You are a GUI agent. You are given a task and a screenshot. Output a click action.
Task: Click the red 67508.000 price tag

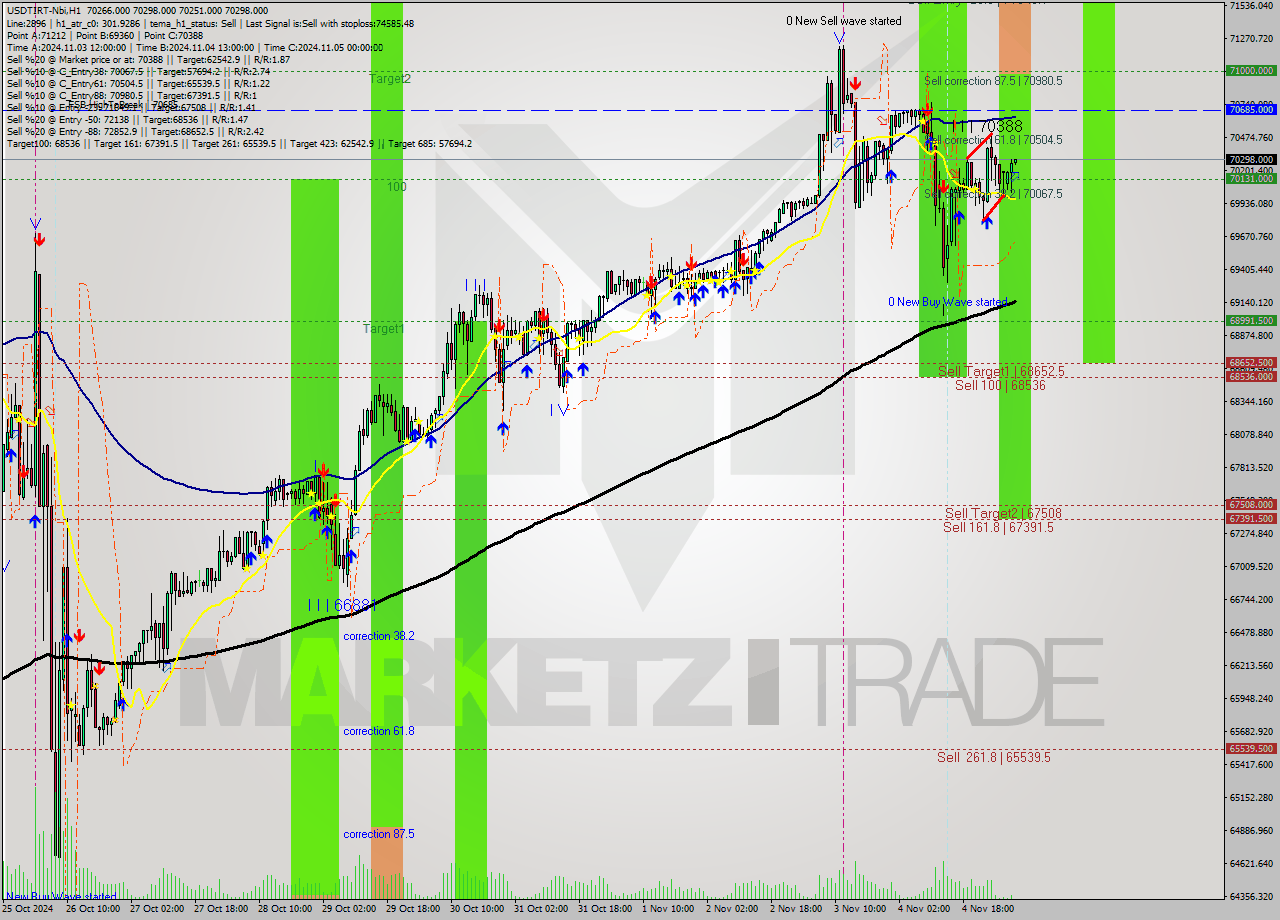(x=1251, y=505)
